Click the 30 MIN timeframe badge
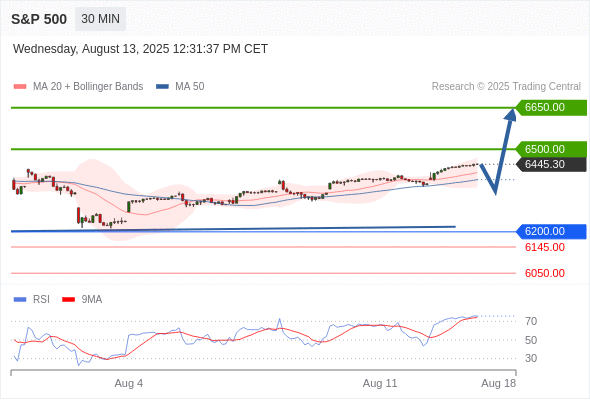 click(x=100, y=19)
